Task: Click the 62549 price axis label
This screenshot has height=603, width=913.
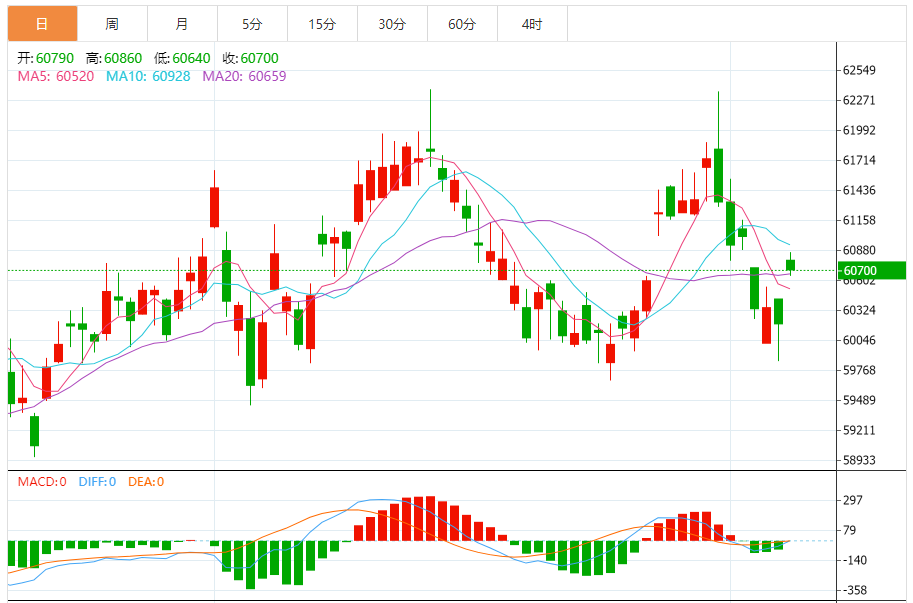Action: [859, 70]
